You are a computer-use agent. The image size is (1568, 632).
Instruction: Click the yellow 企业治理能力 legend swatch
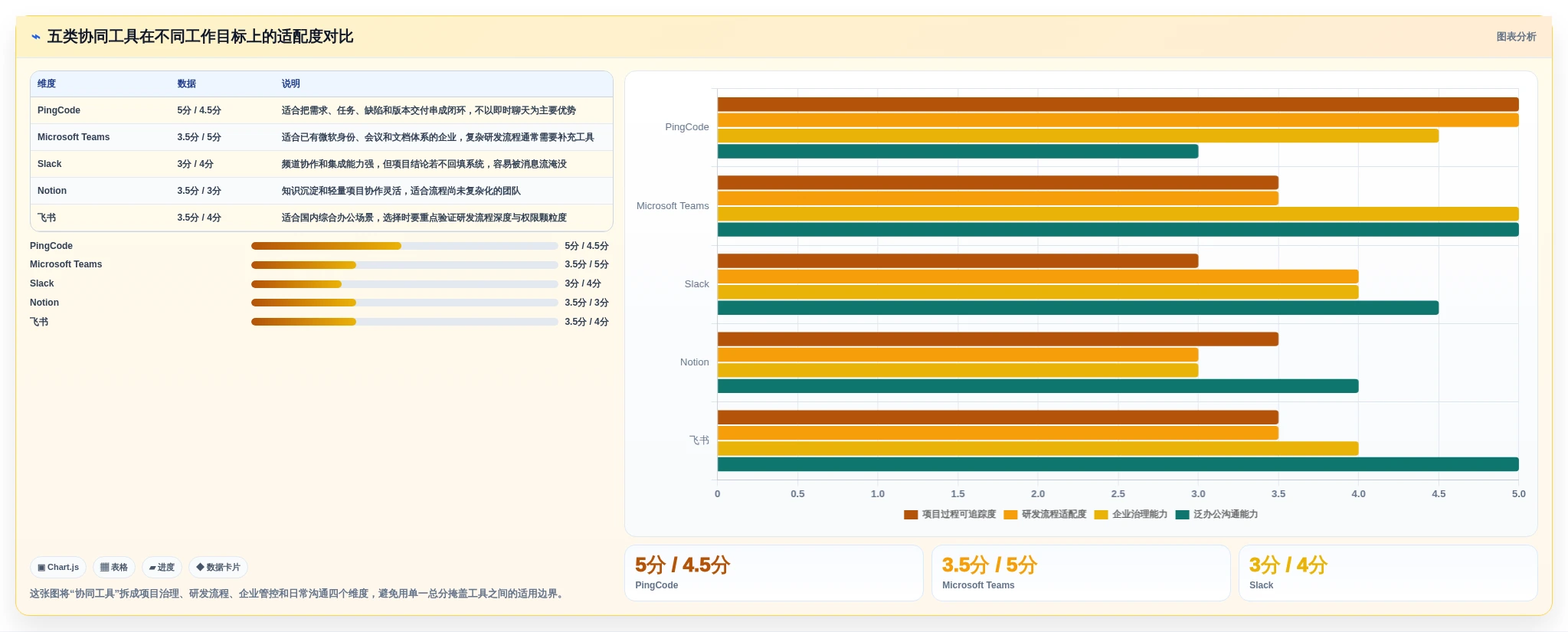[1102, 515]
